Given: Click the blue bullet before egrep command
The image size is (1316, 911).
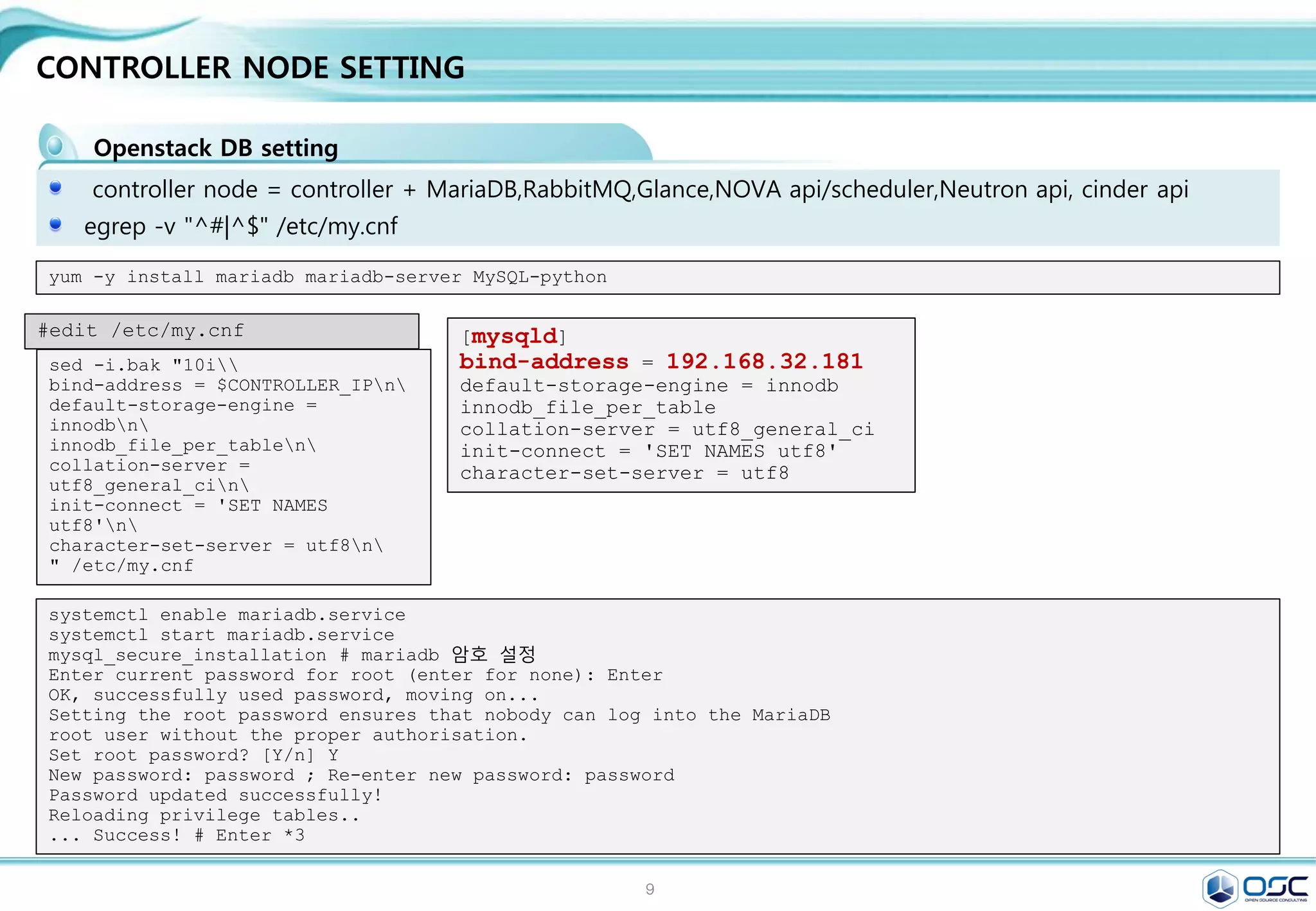Looking at the screenshot, I should click(x=56, y=224).
